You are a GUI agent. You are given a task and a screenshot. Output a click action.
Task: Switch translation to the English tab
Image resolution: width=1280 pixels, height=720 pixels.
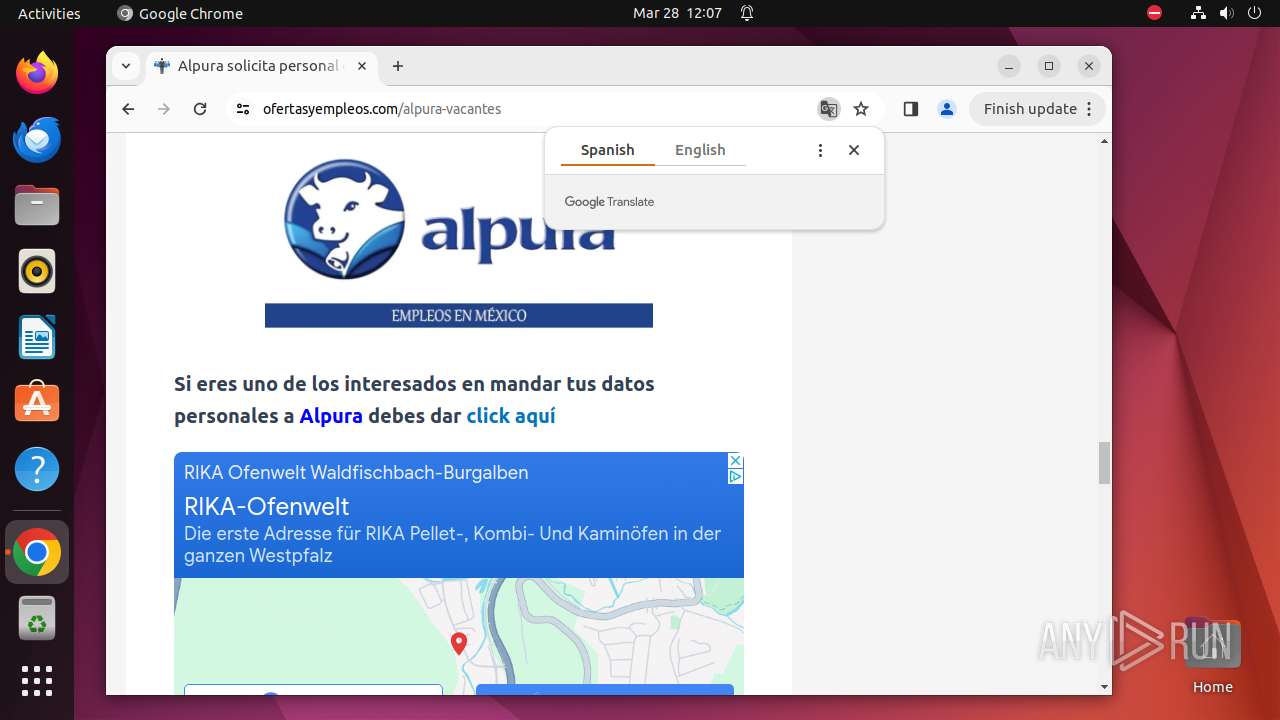700,150
